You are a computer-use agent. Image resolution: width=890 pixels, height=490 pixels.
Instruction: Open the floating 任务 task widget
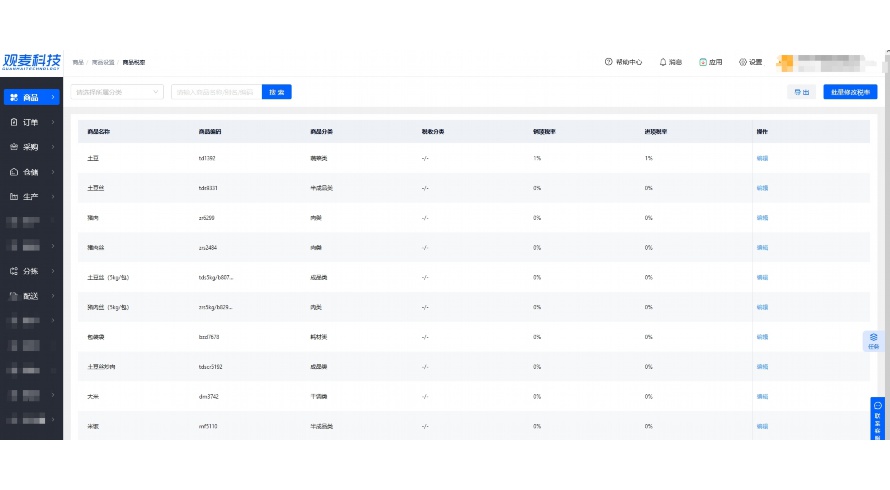tap(873, 341)
